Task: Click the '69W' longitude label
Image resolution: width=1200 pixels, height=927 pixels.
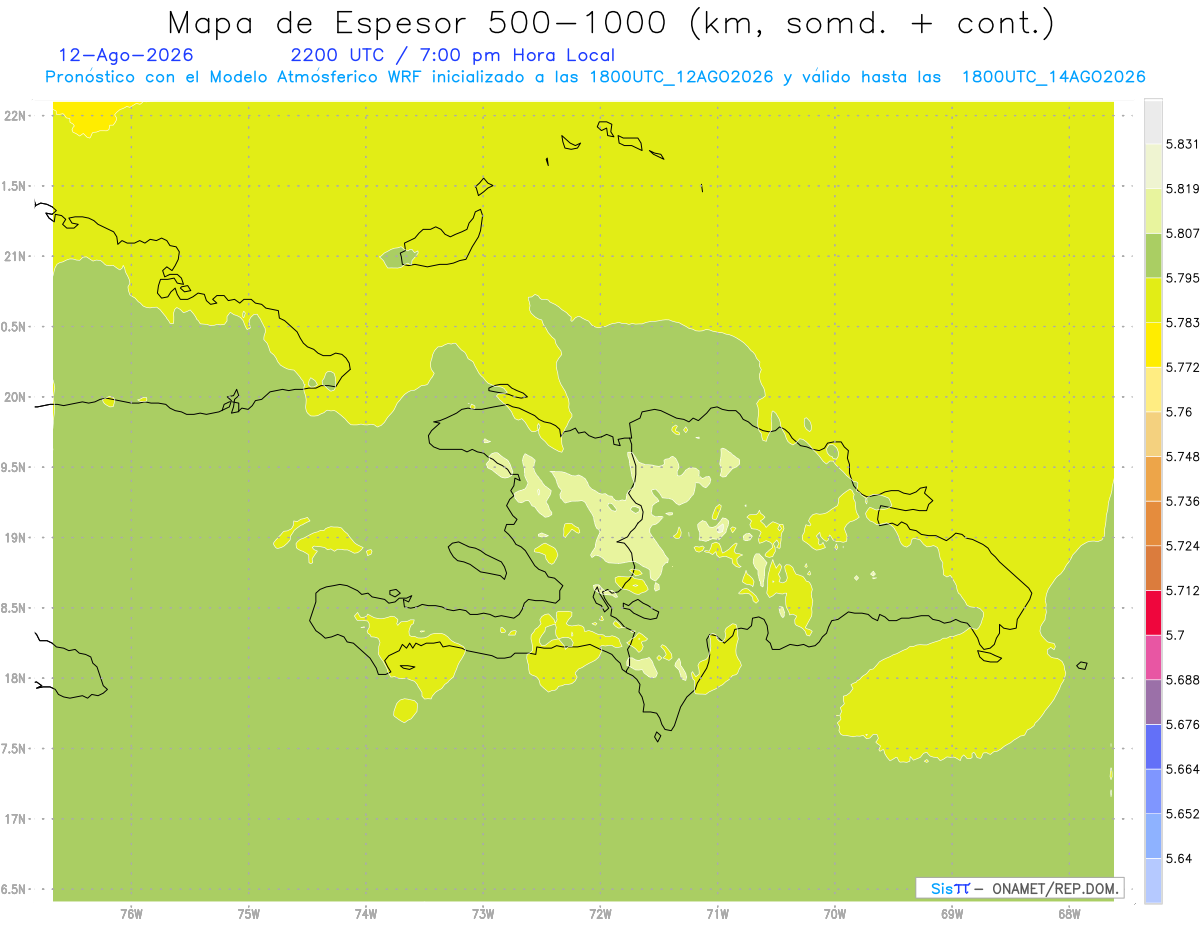Action: pos(952,914)
